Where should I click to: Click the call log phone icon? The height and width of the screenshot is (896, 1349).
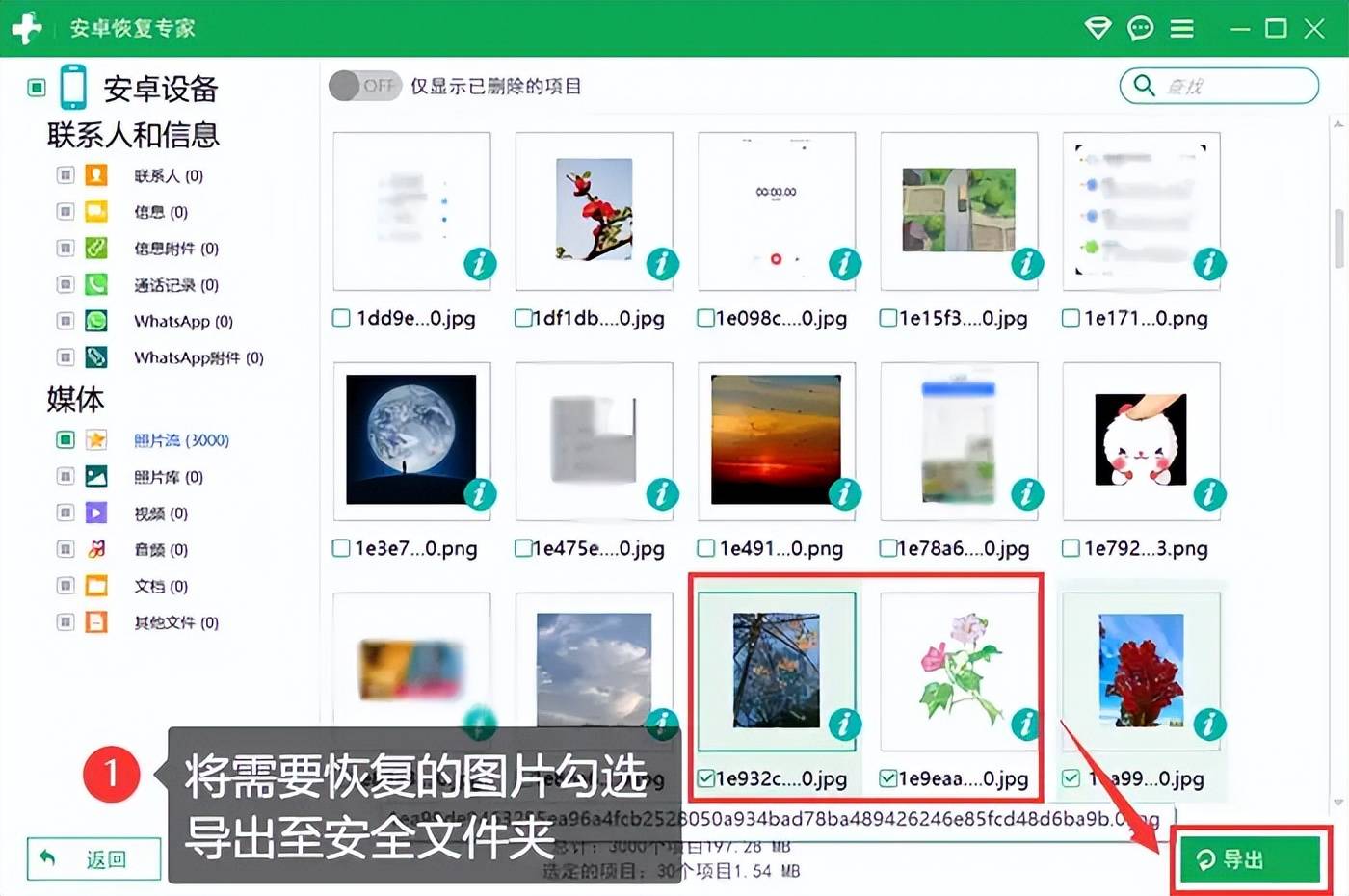pos(96,284)
